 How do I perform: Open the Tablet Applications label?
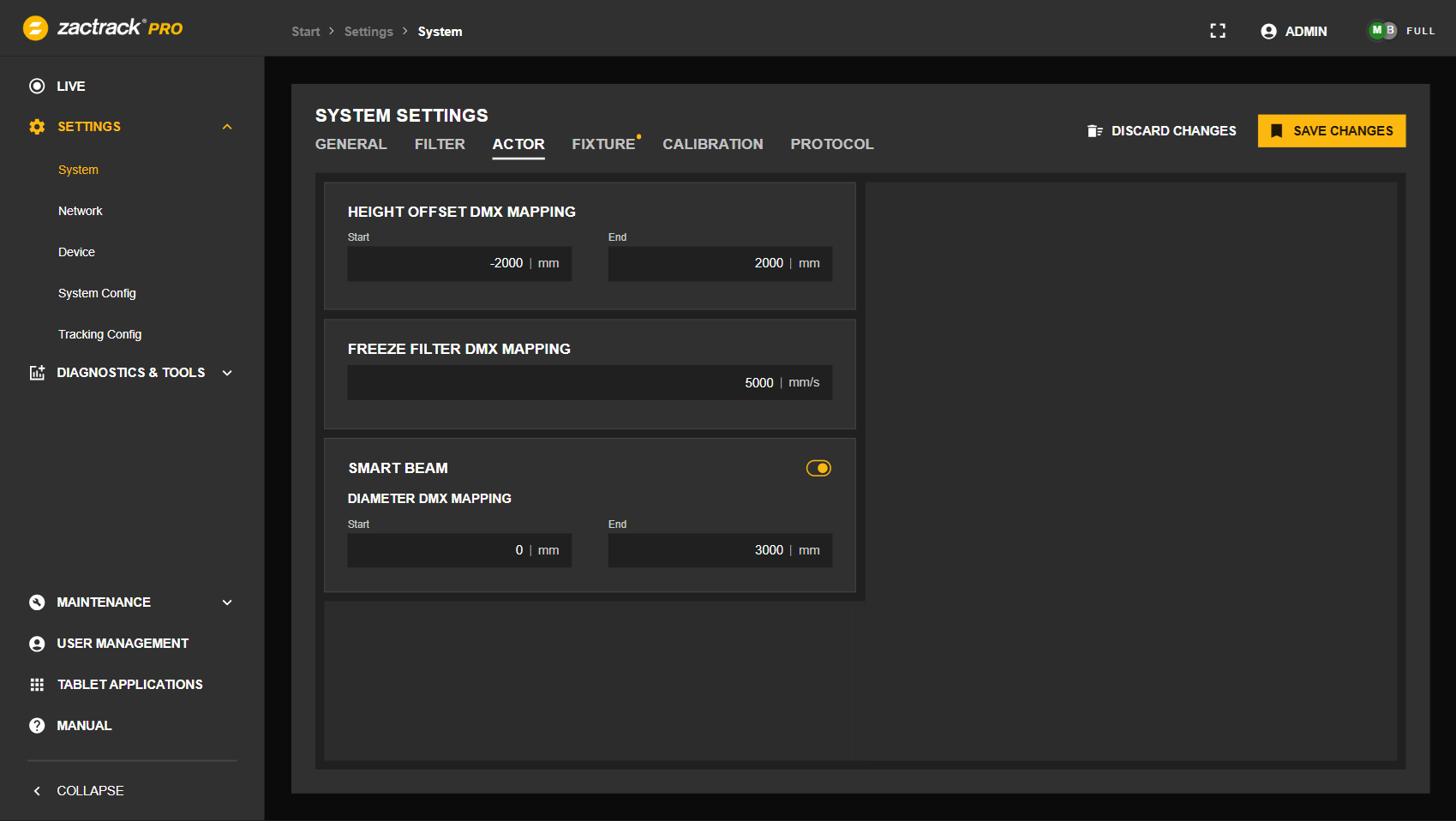pyautogui.click(x=130, y=685)
